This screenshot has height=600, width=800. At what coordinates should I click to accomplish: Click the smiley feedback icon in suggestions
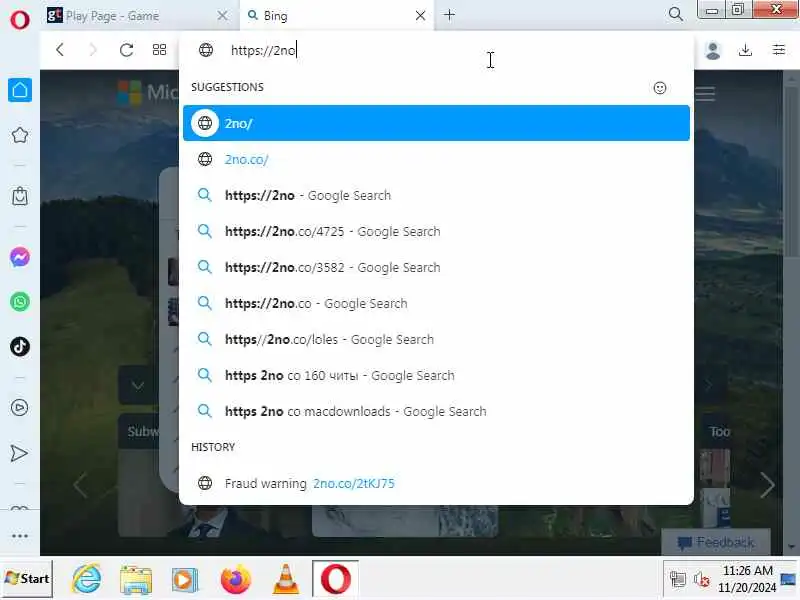tap(660, 88)
